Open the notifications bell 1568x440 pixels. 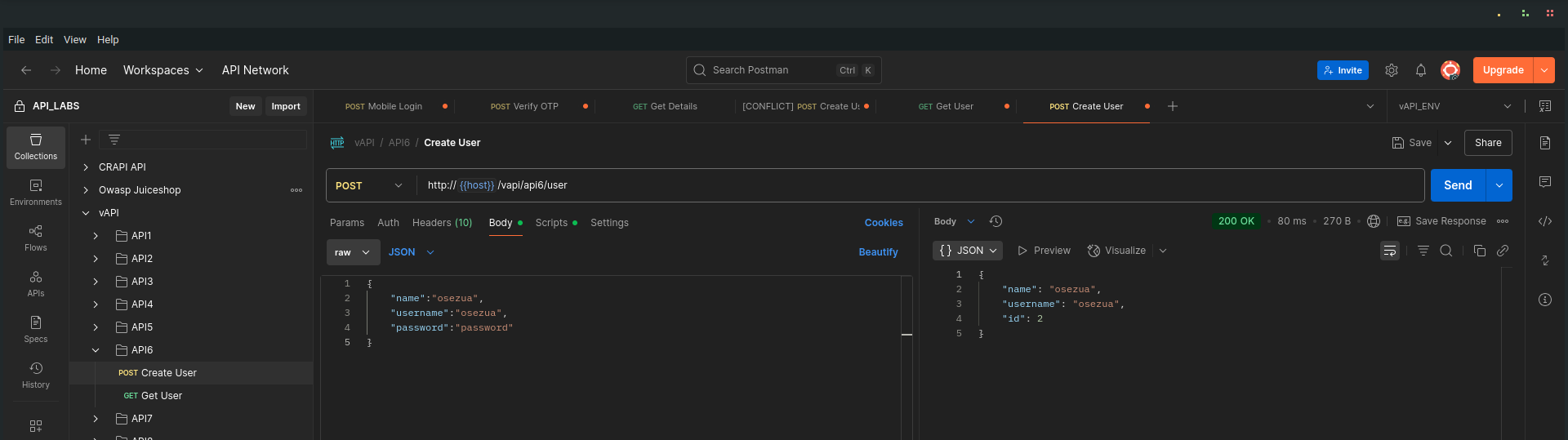click(x=1421, y=70)
